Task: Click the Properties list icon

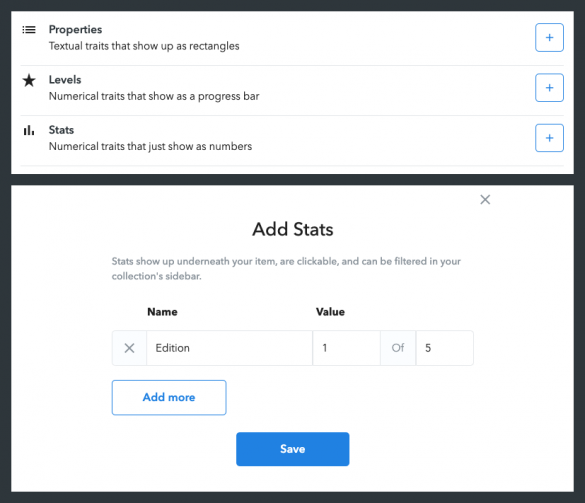Action: (29, 29)
